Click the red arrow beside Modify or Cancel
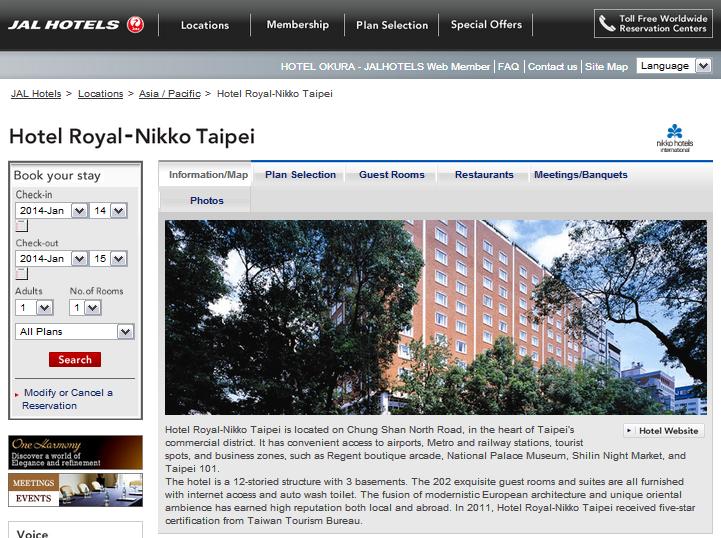 (x=17, y=395)
